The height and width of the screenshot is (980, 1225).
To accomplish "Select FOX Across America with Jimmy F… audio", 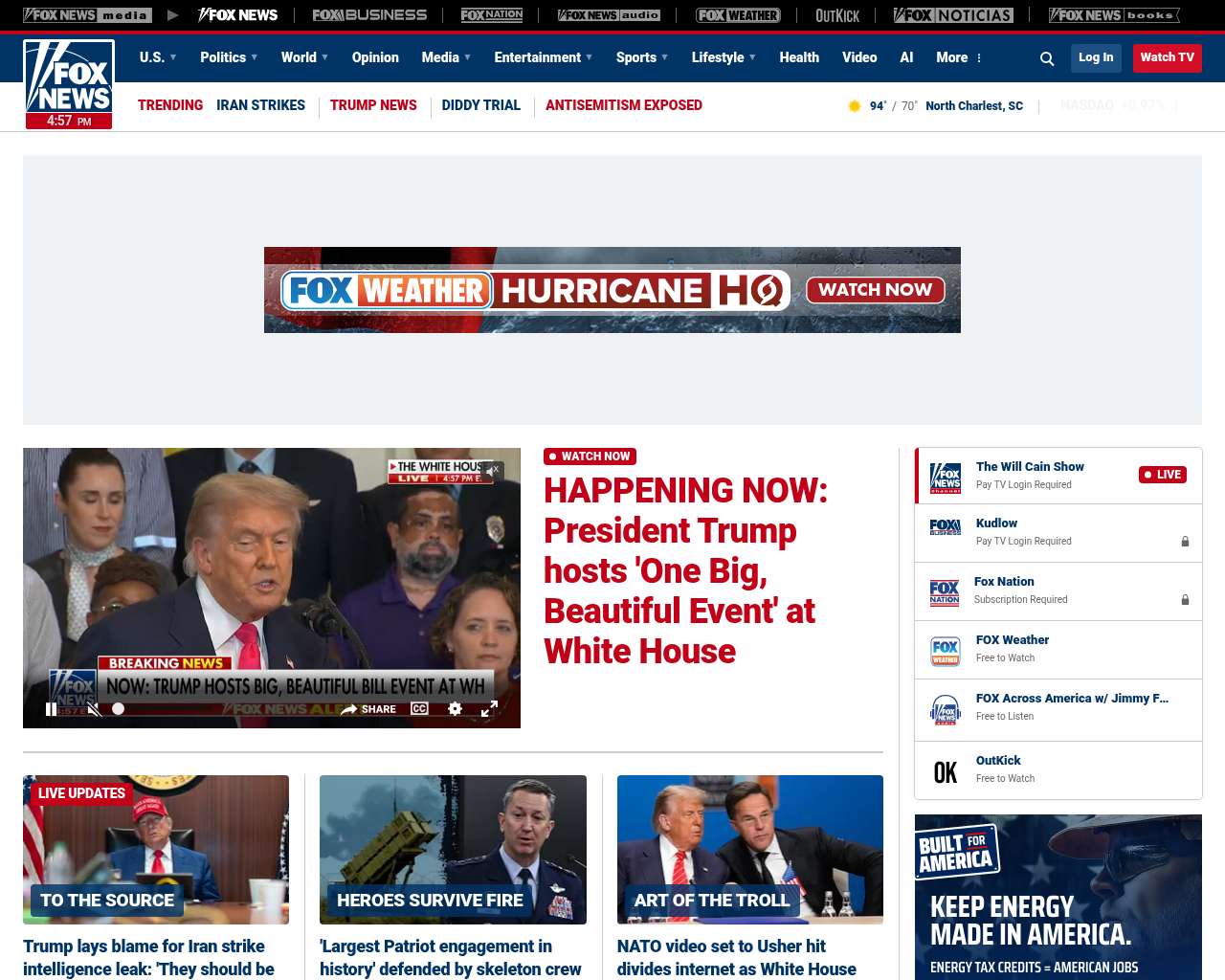I will pos(1058,709).
